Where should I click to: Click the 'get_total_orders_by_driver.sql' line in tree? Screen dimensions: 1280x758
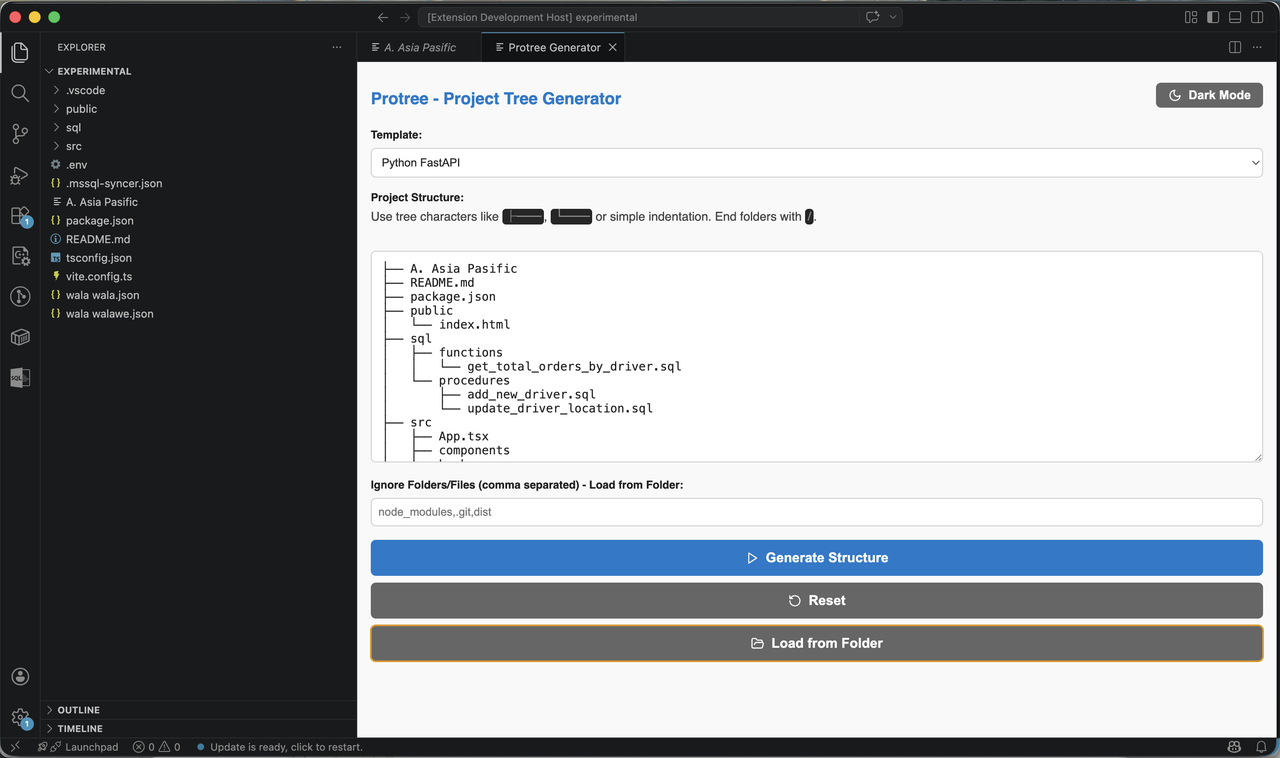tap(574, 367)
